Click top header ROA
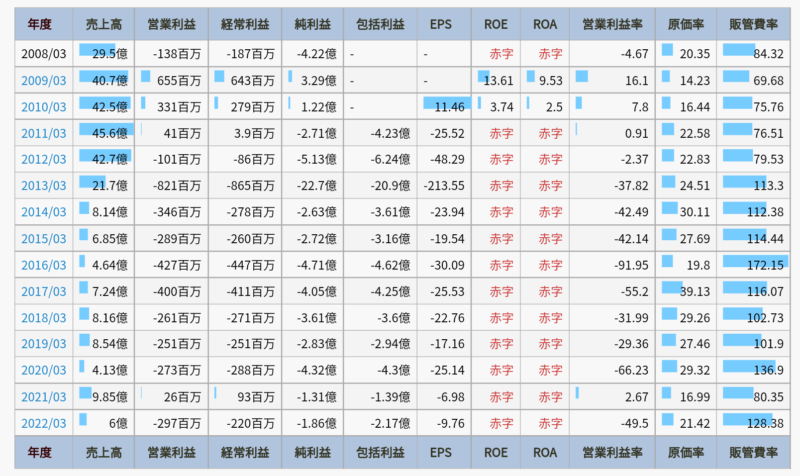 tap(545, 24)
